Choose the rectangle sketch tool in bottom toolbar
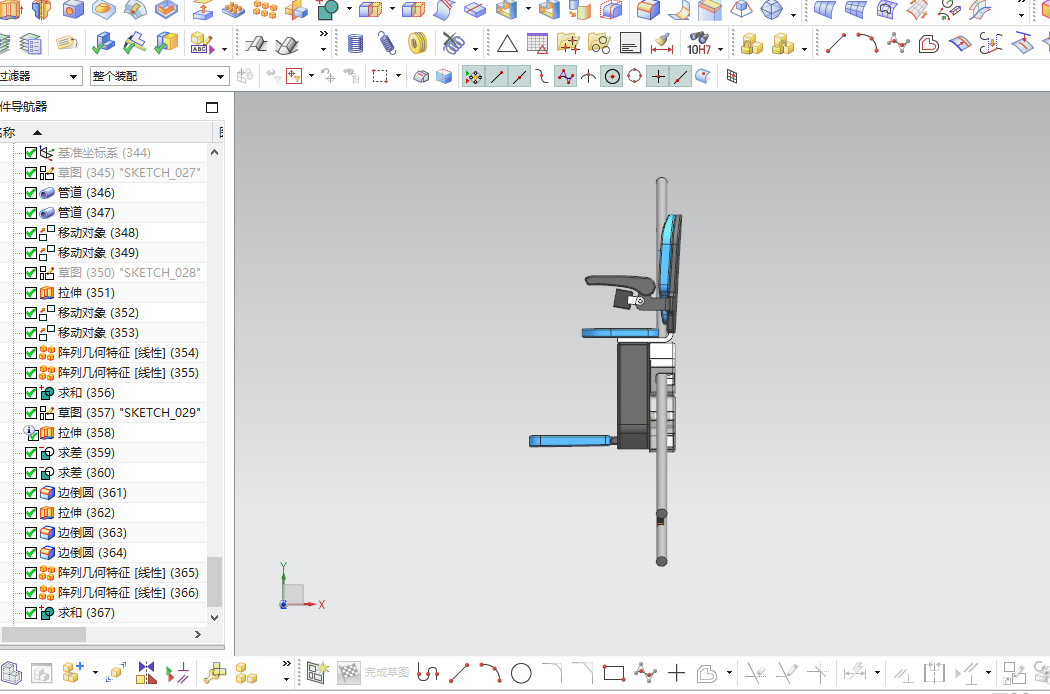This screenshot has height=694, width=1050. [613, 673]
